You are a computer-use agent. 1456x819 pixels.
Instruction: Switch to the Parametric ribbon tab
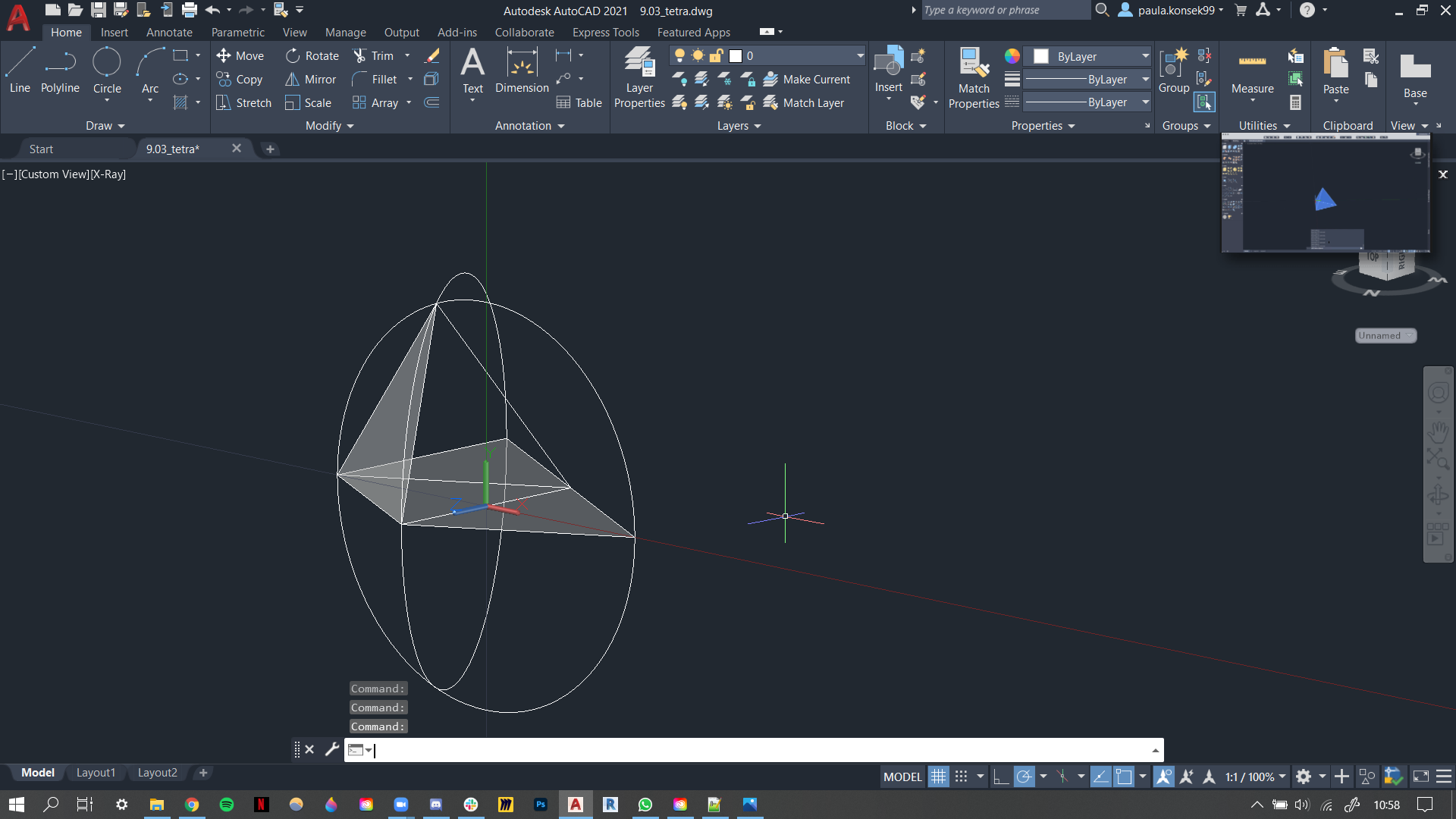pyautogui.click(x=238, y=33)
